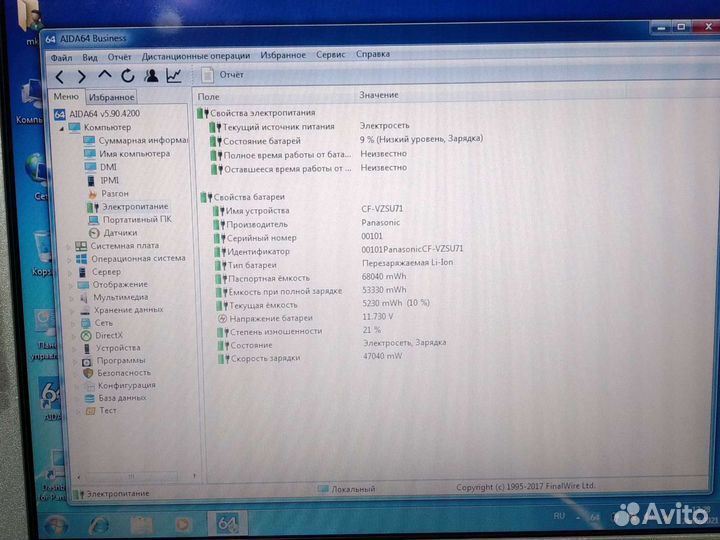Open the user/remote icon in toolbar
The image size is (720, 540).
click(x=151, y=76)
